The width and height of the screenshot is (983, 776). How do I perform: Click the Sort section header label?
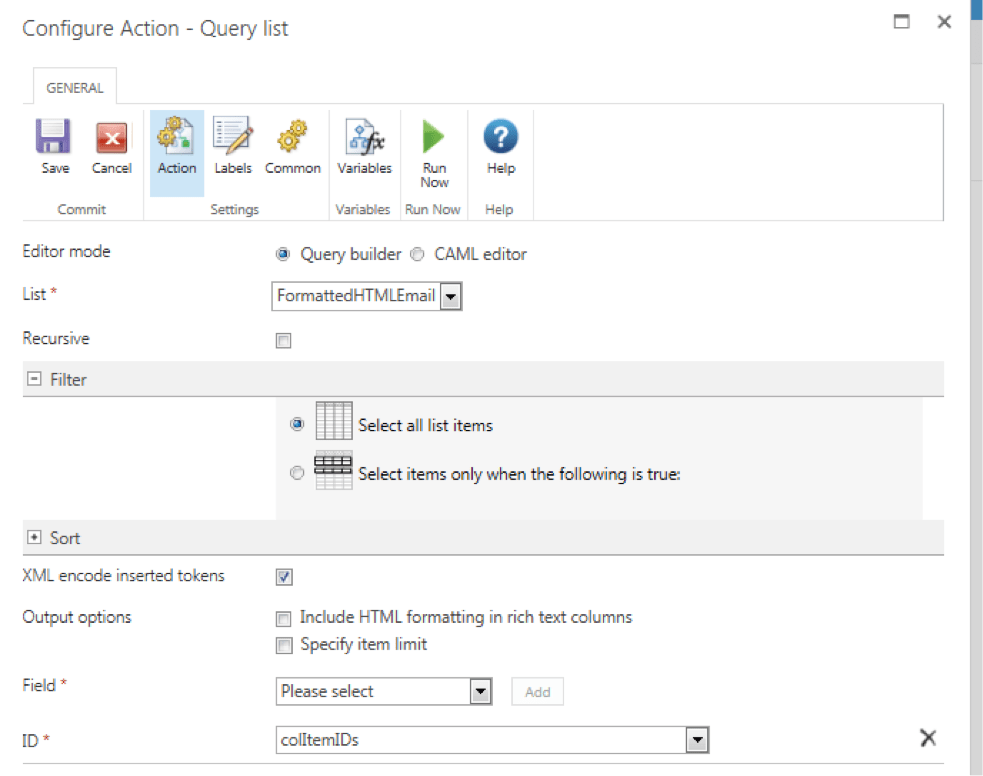[x=65, y=538]
